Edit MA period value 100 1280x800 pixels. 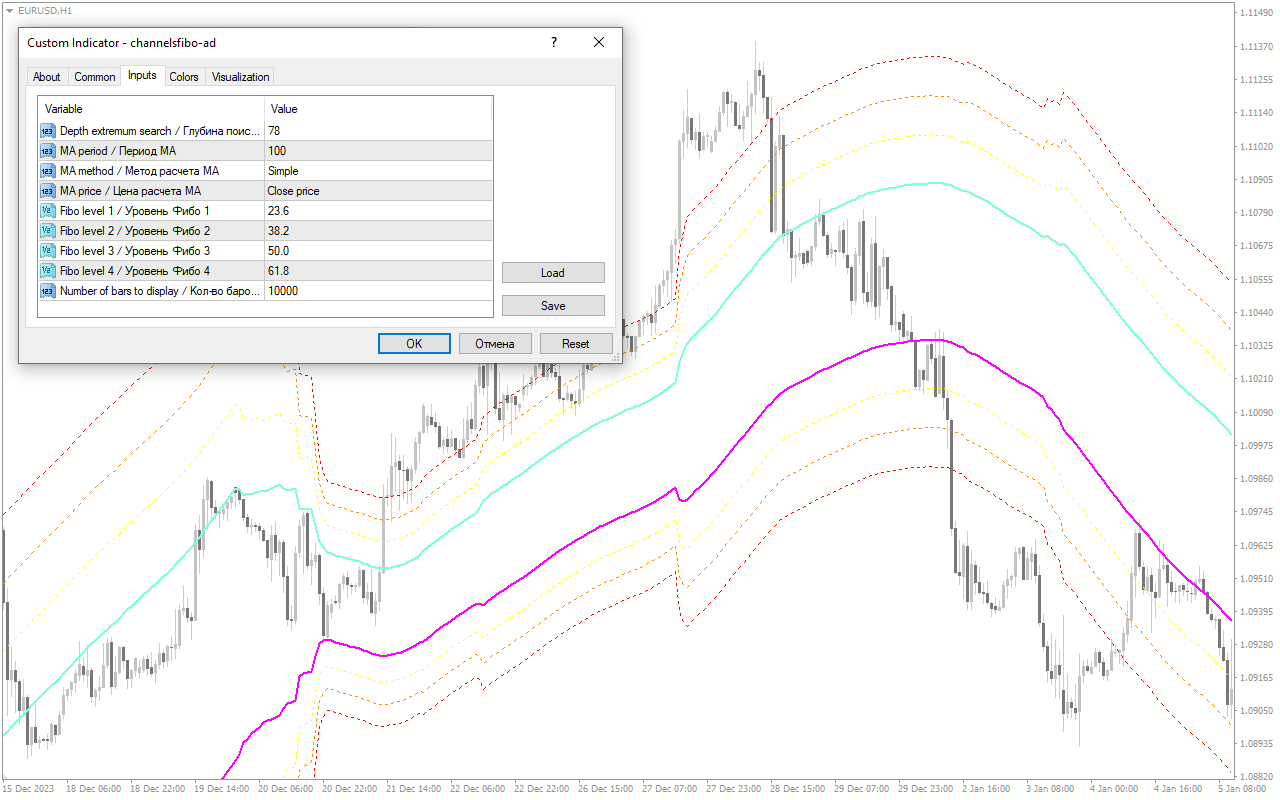pyautogui.click(x=379, y=151)
